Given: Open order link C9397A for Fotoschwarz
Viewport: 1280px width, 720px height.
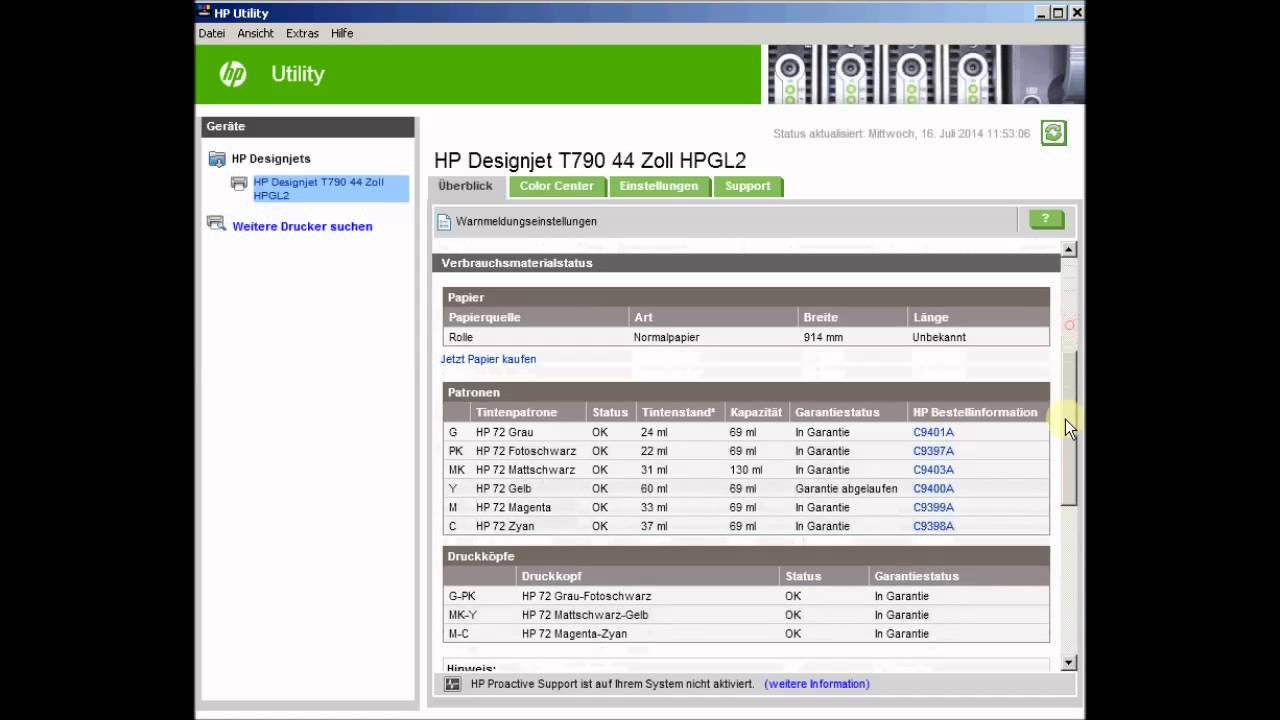Looking at the screenshot, I should (933, 451).
